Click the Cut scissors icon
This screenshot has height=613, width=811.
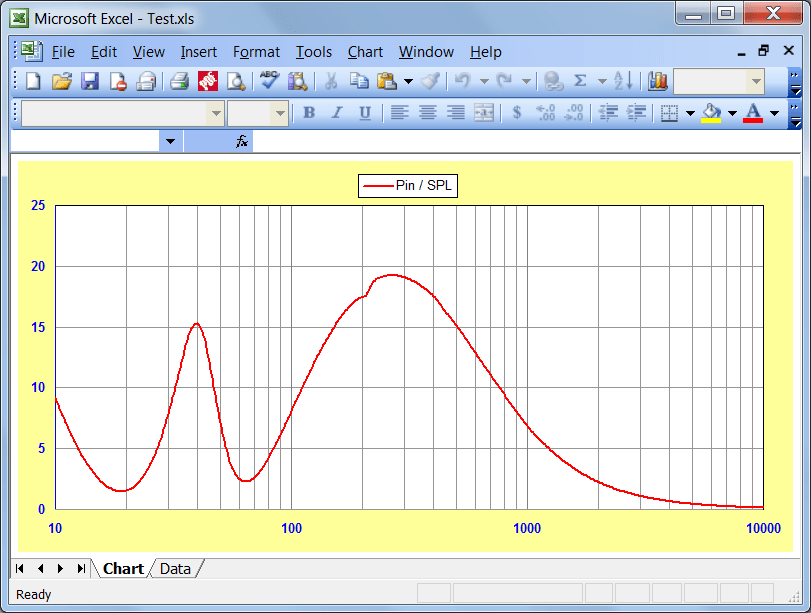(331, 81)
